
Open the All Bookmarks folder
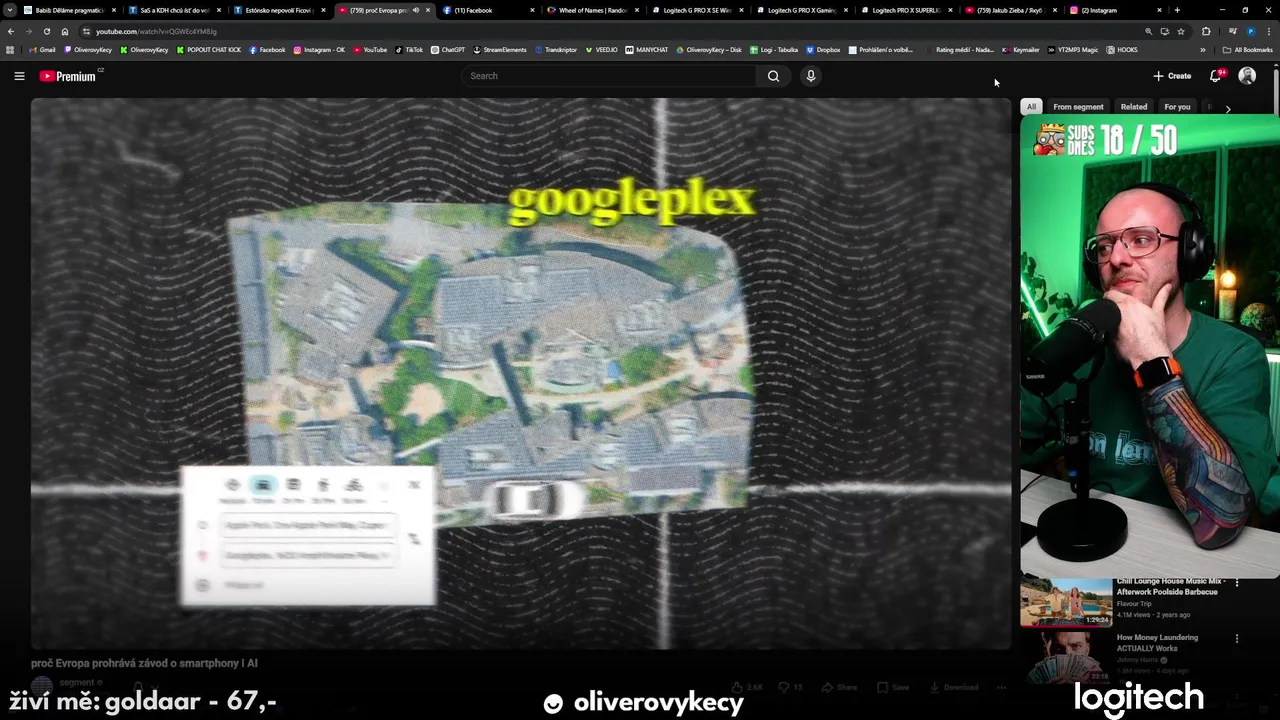(1248, 50)
